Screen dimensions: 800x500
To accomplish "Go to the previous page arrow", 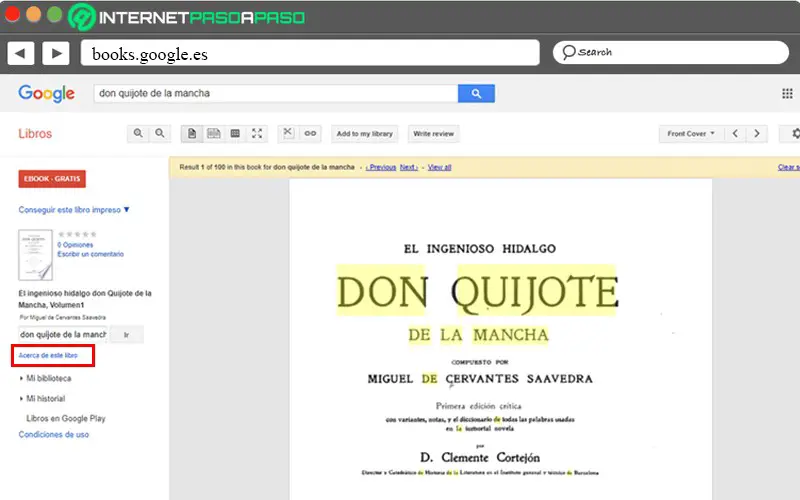I will [735, 133].
